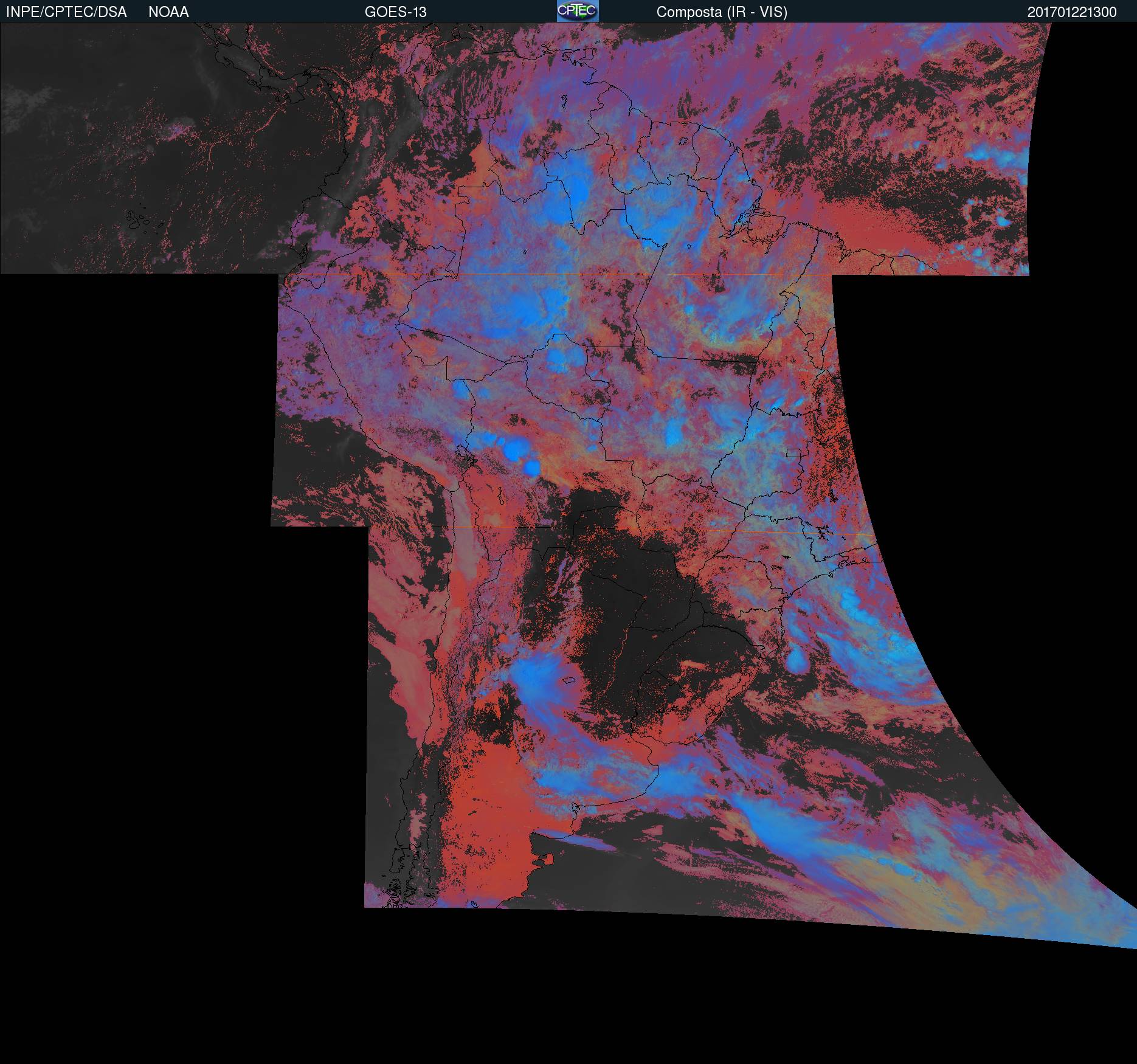
Task: Click the 201701221300 timestamp
Action: (1072, 12)
